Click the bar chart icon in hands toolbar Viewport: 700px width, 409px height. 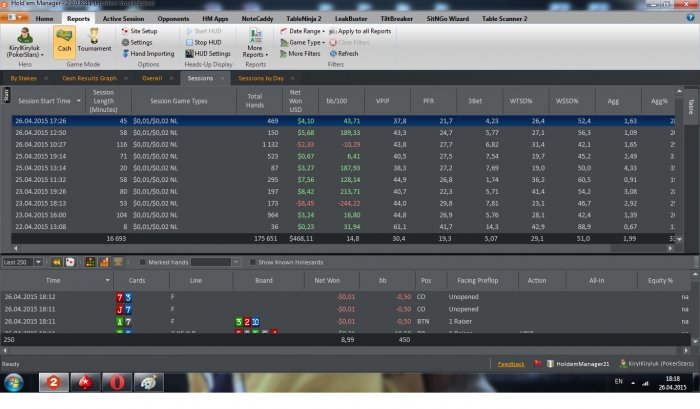[x=104, y=262]
